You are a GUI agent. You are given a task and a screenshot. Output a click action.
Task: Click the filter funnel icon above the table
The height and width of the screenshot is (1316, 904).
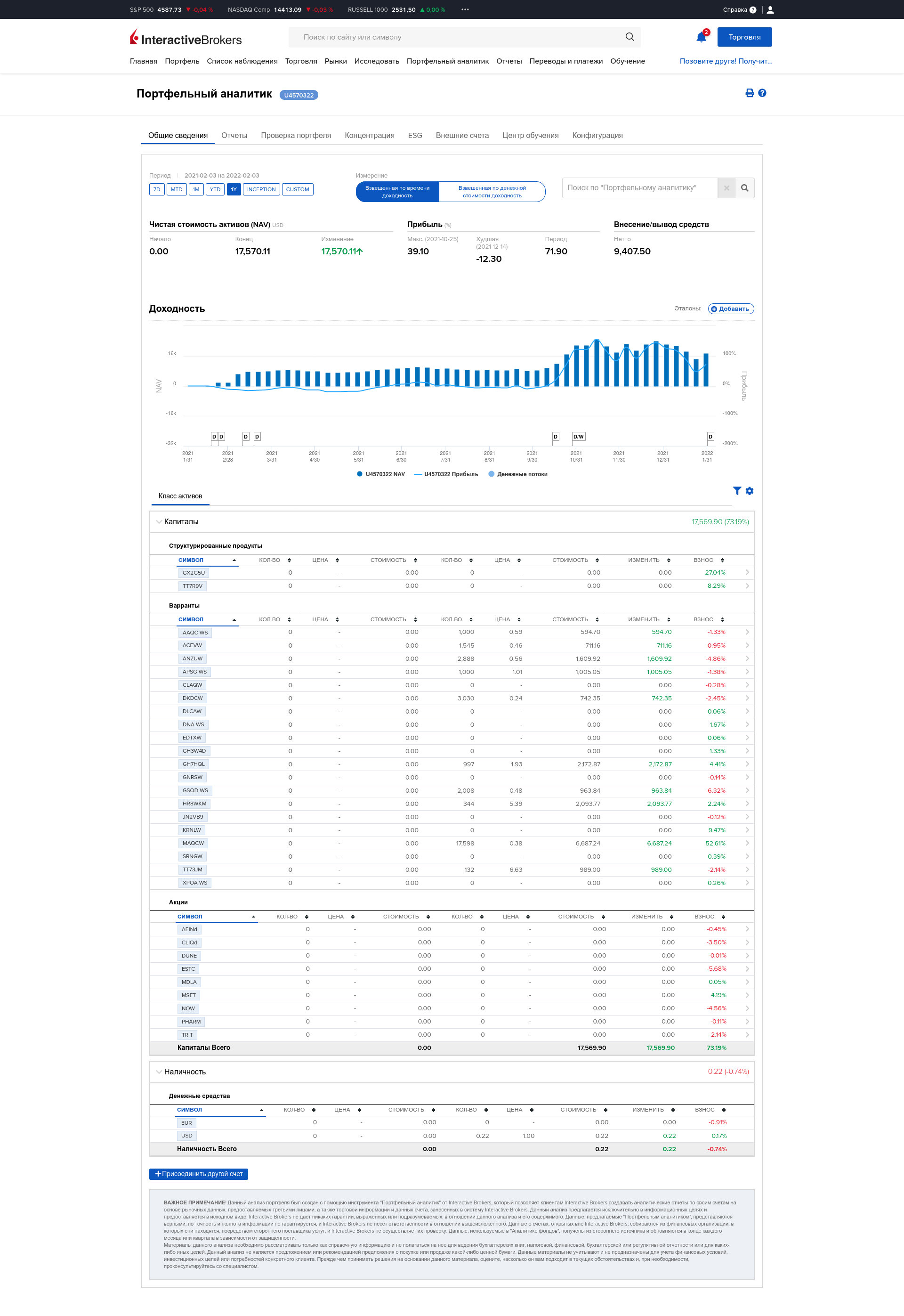pyautogui.click(x=736, y=491)
